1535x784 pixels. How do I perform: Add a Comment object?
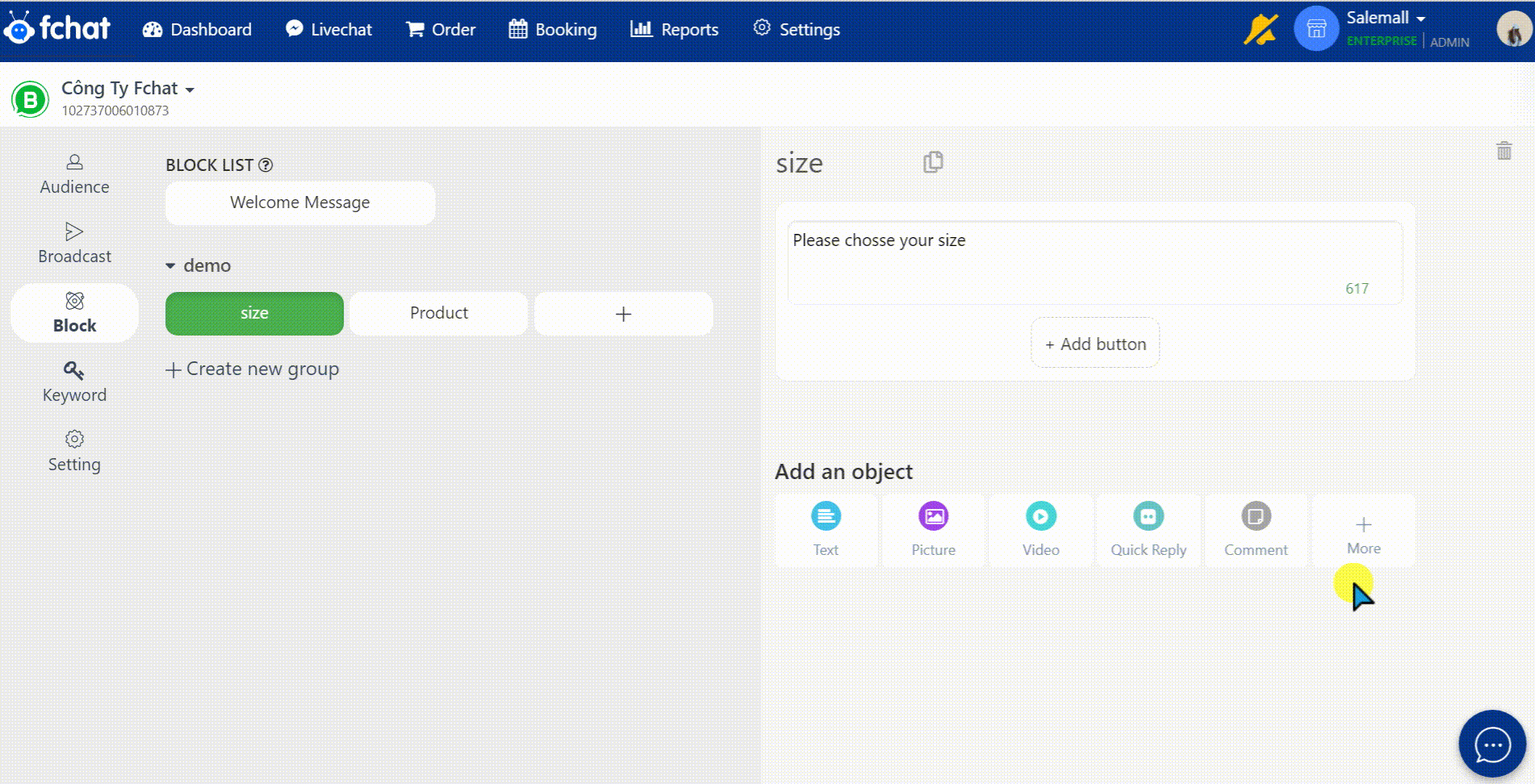(x=1256, y=530)
